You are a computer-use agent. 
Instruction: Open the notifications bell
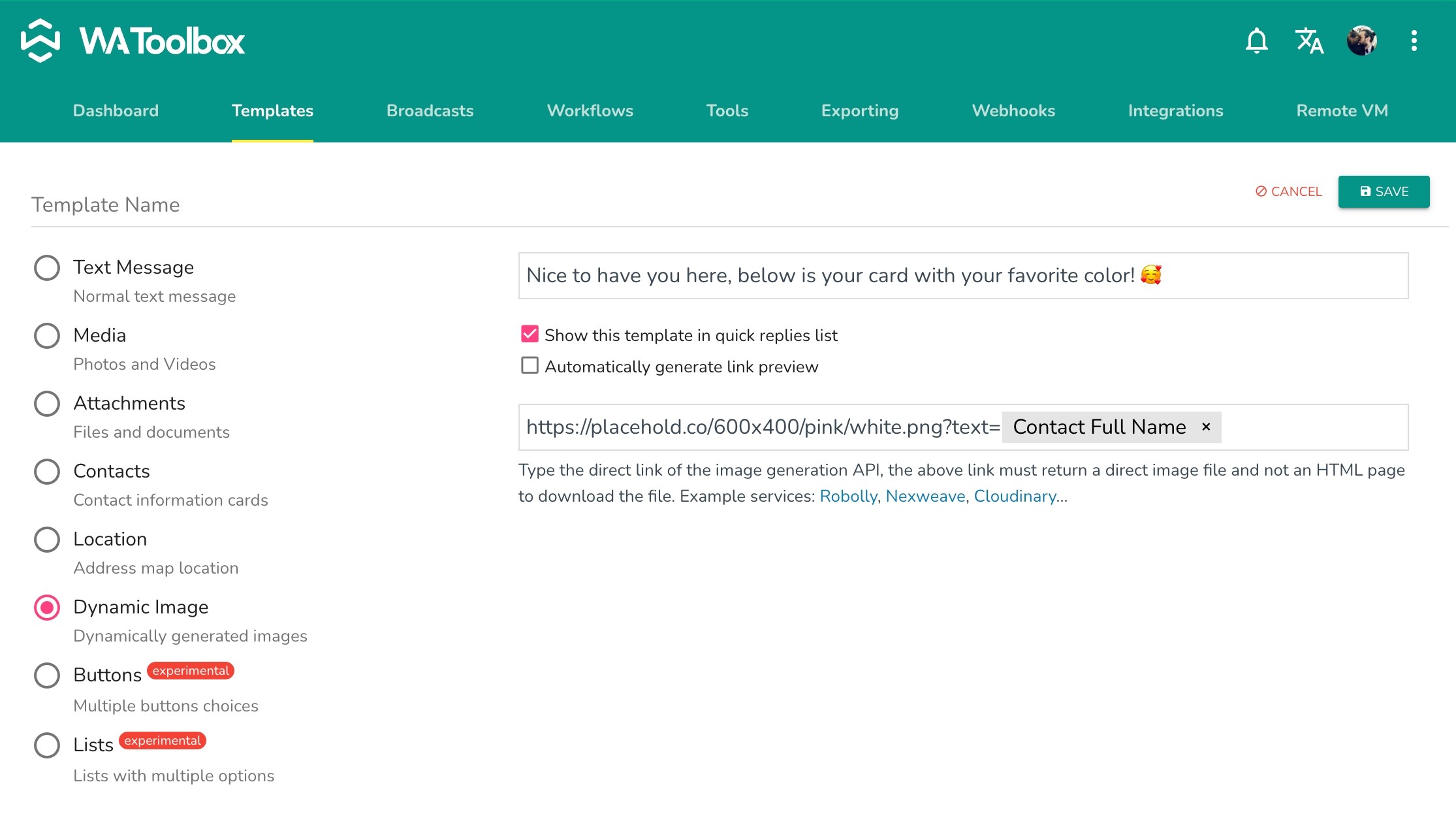[1256, 41]
